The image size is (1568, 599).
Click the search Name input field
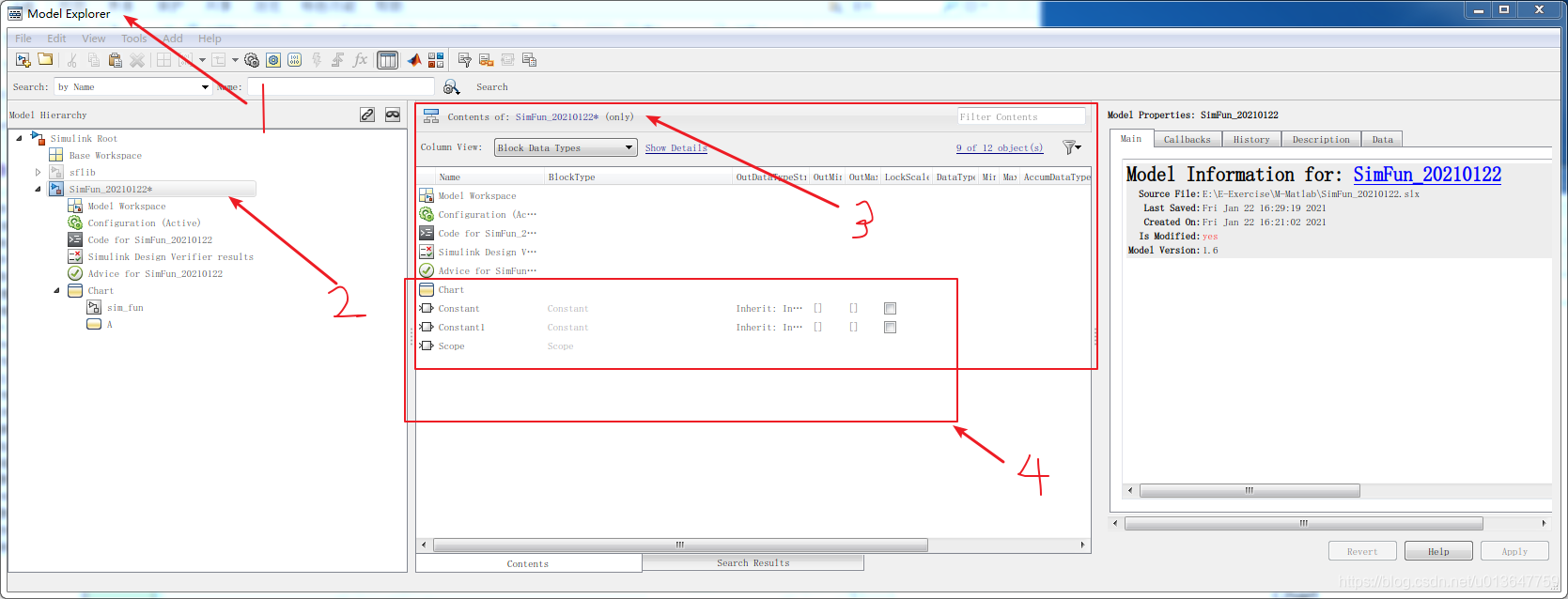click(341, 87)
